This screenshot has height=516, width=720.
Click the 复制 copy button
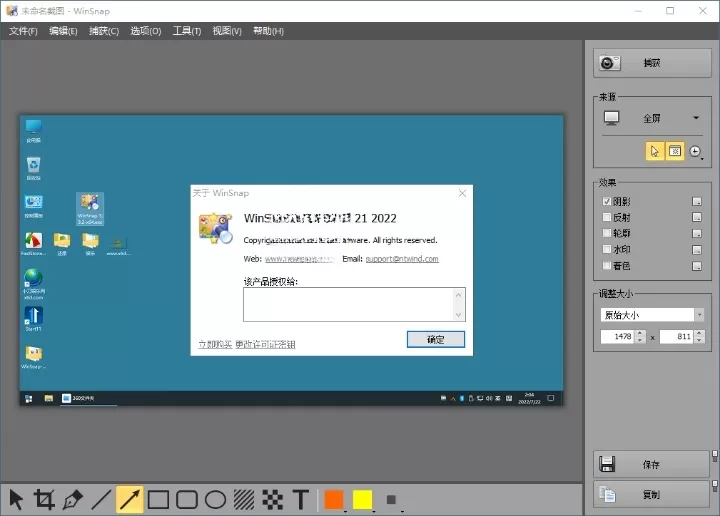point(651,494)
